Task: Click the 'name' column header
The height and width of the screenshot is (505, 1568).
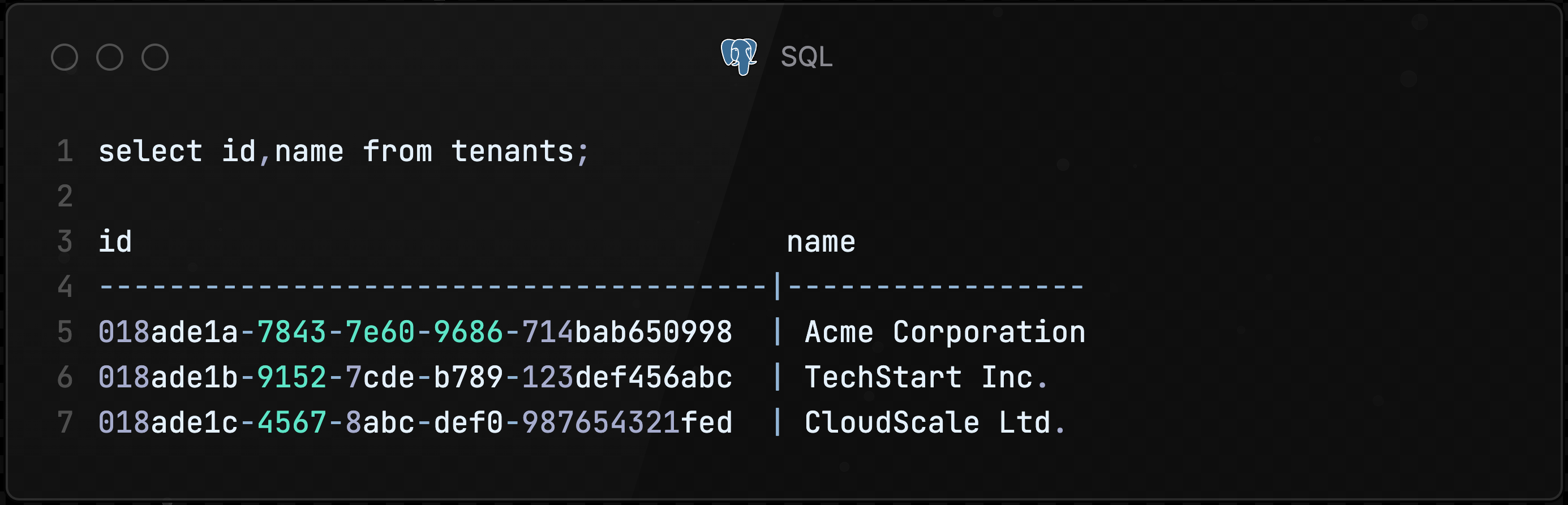Action: tap(820, 241)
